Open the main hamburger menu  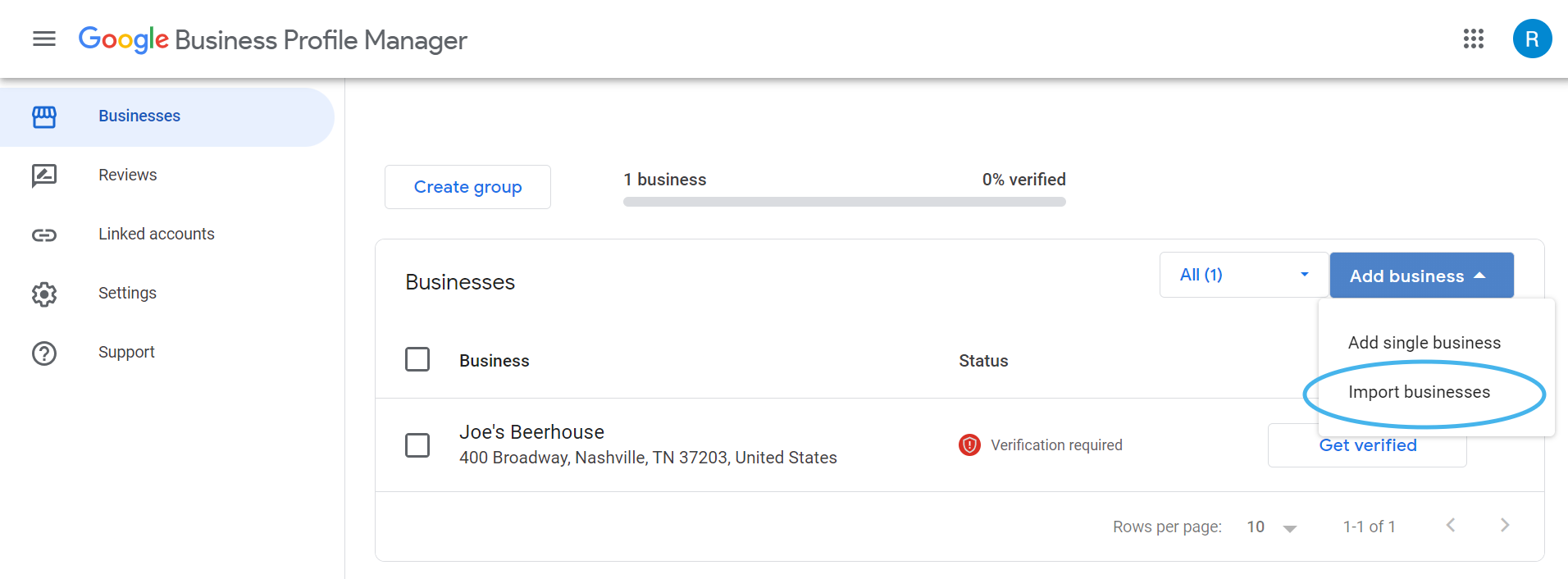(44, 39)
